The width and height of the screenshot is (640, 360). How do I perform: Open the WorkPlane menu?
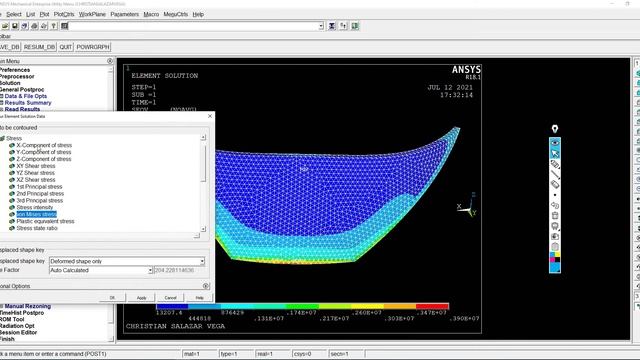click(x=92, y=14)
